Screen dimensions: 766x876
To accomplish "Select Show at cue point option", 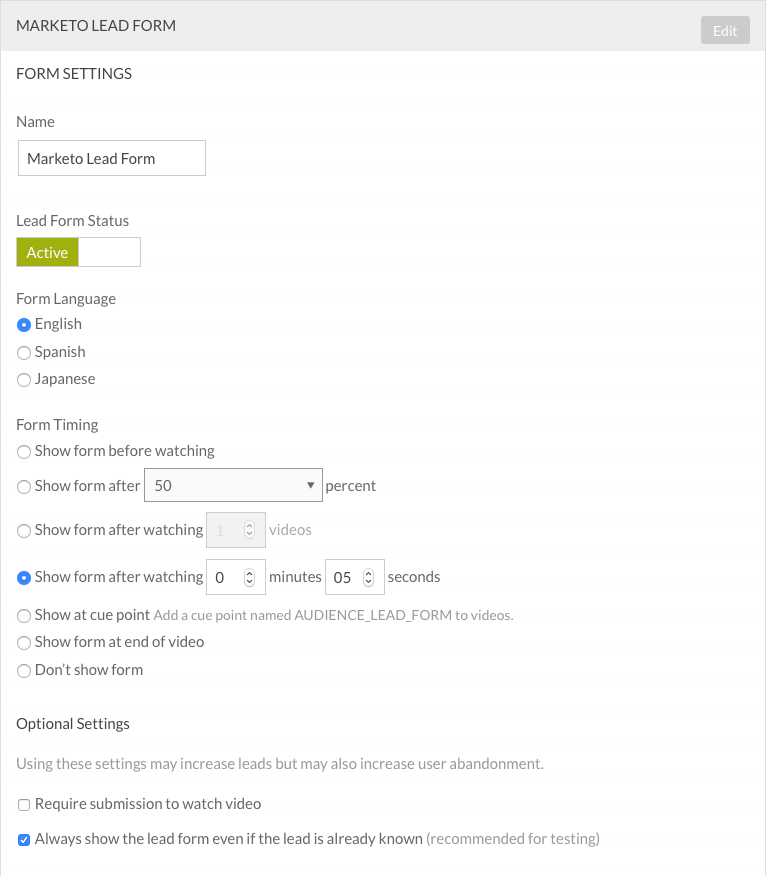I will tap(24, 616).
